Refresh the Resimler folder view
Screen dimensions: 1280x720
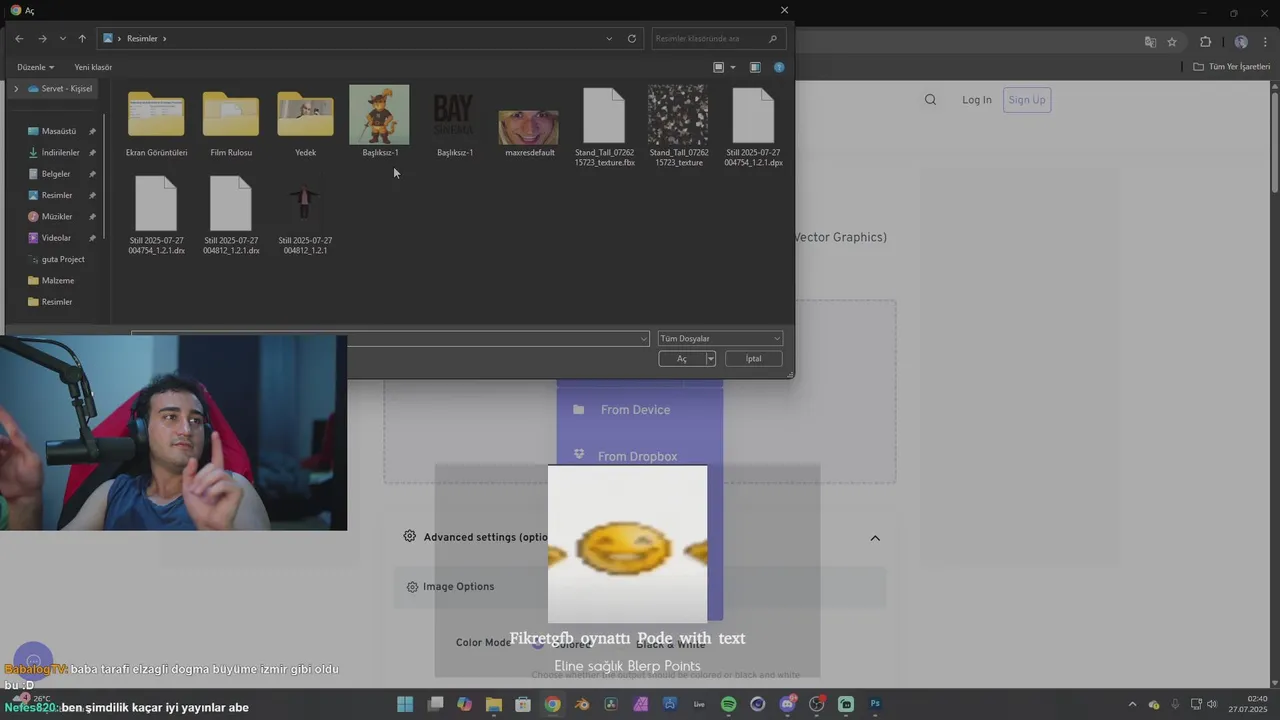click(x=631, y=38)
